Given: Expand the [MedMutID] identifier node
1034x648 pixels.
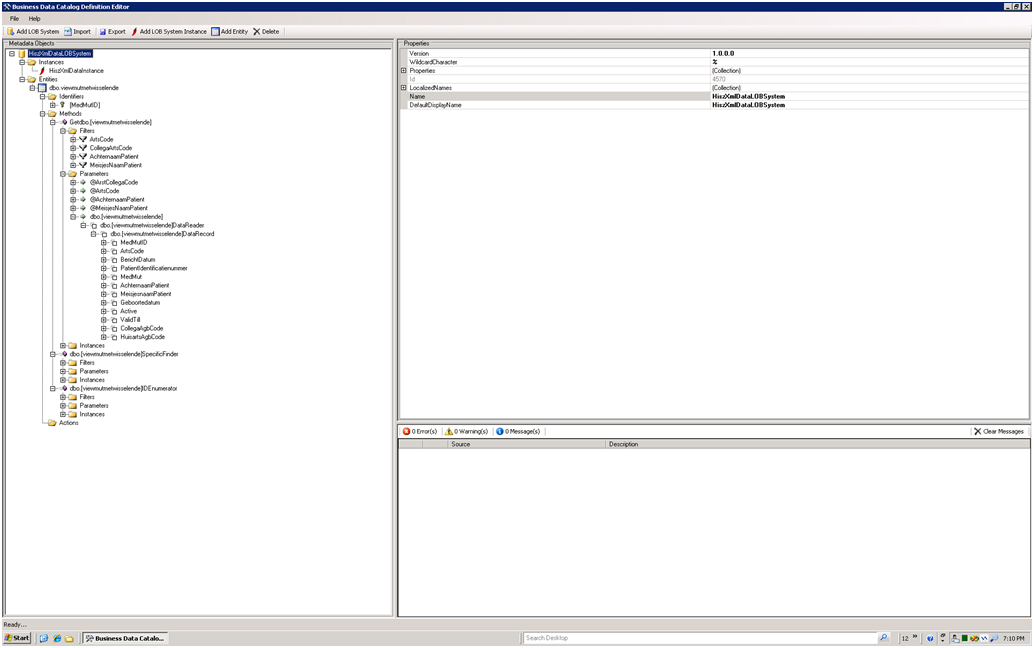Looking at the screenshot, I should click(x=53, y=105).
